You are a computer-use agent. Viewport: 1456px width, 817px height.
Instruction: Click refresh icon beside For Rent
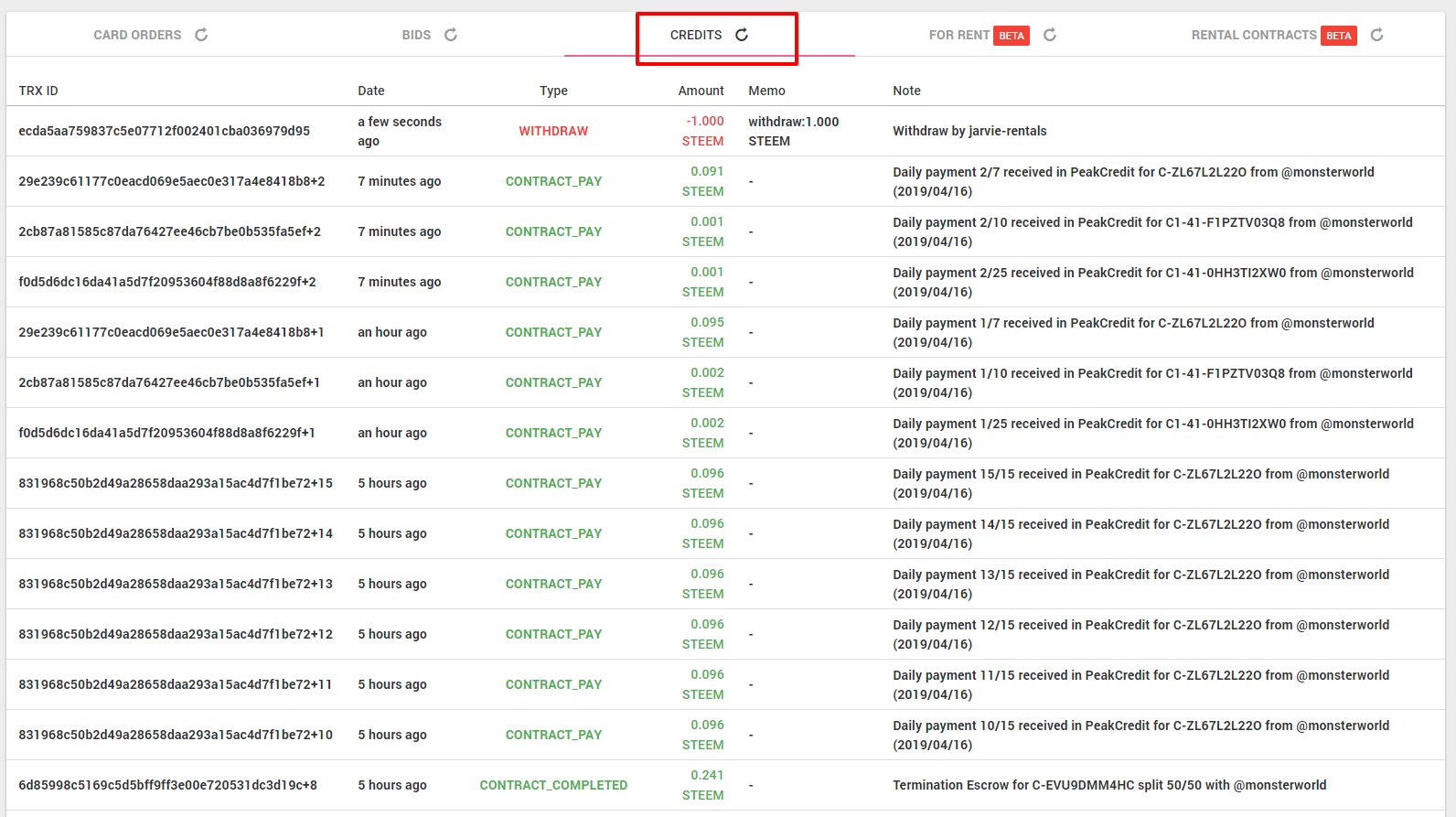[1050, 35]
